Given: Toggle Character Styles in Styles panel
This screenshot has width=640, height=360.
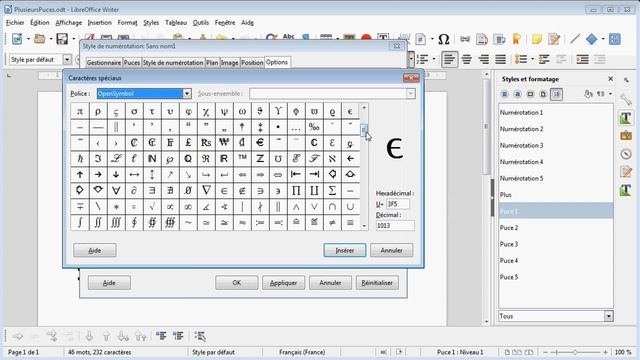Looking at the screenshot, I should [518, 94].
